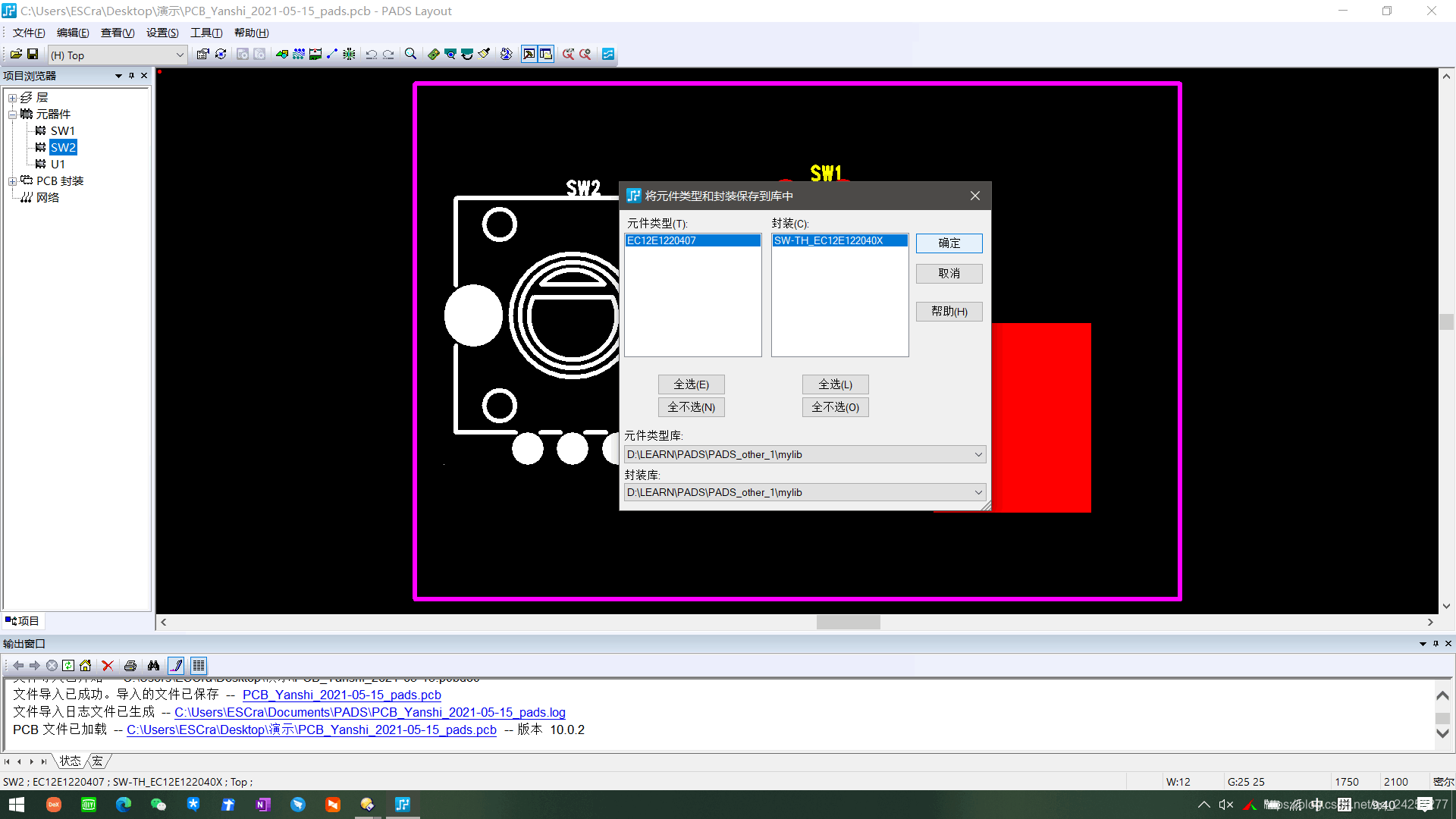This screenshot has width=1456, height=819.
Task: Click the 帮助(H) dialog button
Action: [x=949, y=311]
